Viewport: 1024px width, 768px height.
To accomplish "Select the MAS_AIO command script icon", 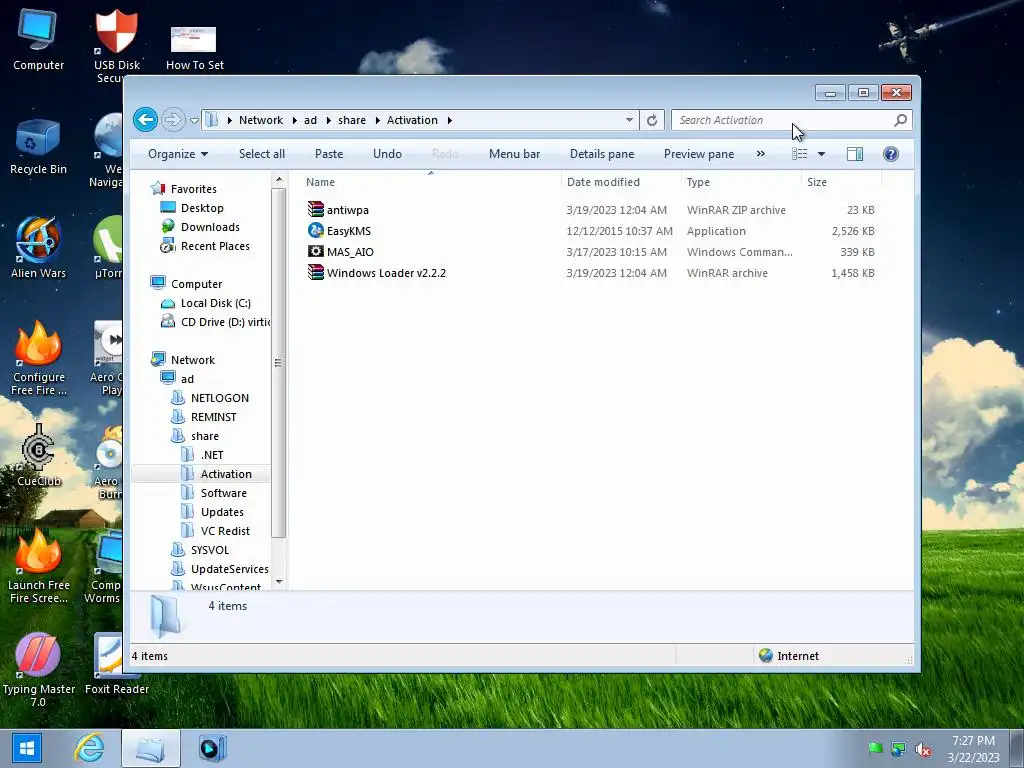I will click(x=315, y=251).
